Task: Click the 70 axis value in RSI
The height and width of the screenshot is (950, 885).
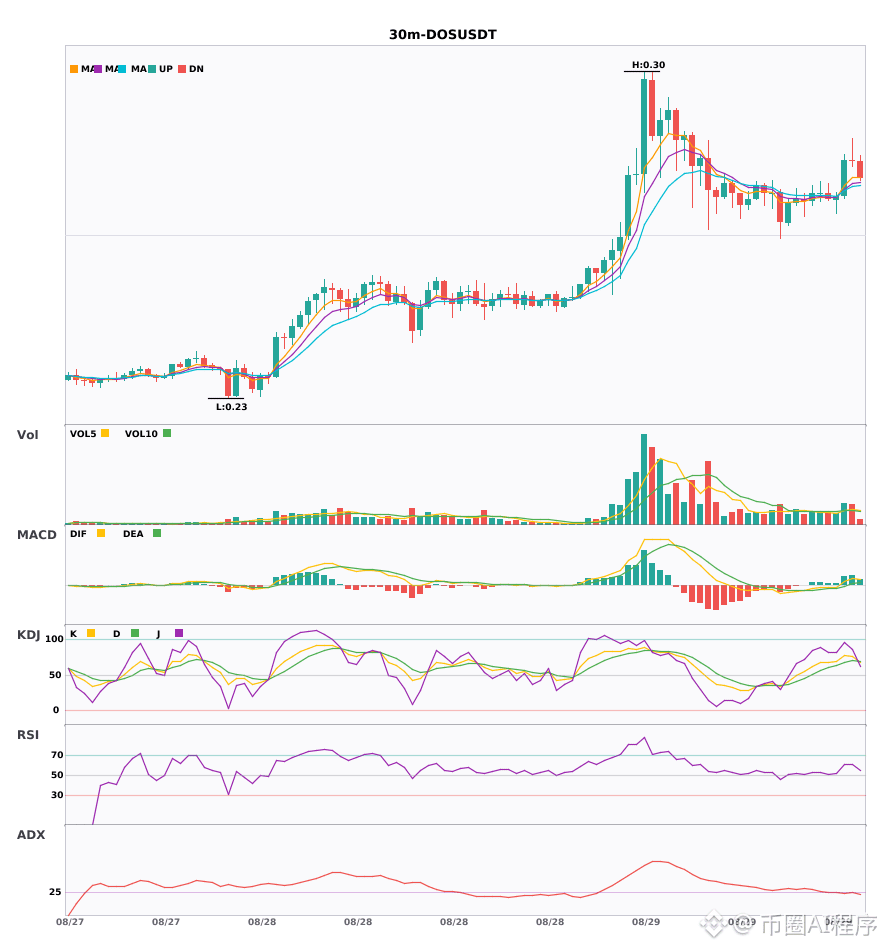Action: tap(57, 755)
